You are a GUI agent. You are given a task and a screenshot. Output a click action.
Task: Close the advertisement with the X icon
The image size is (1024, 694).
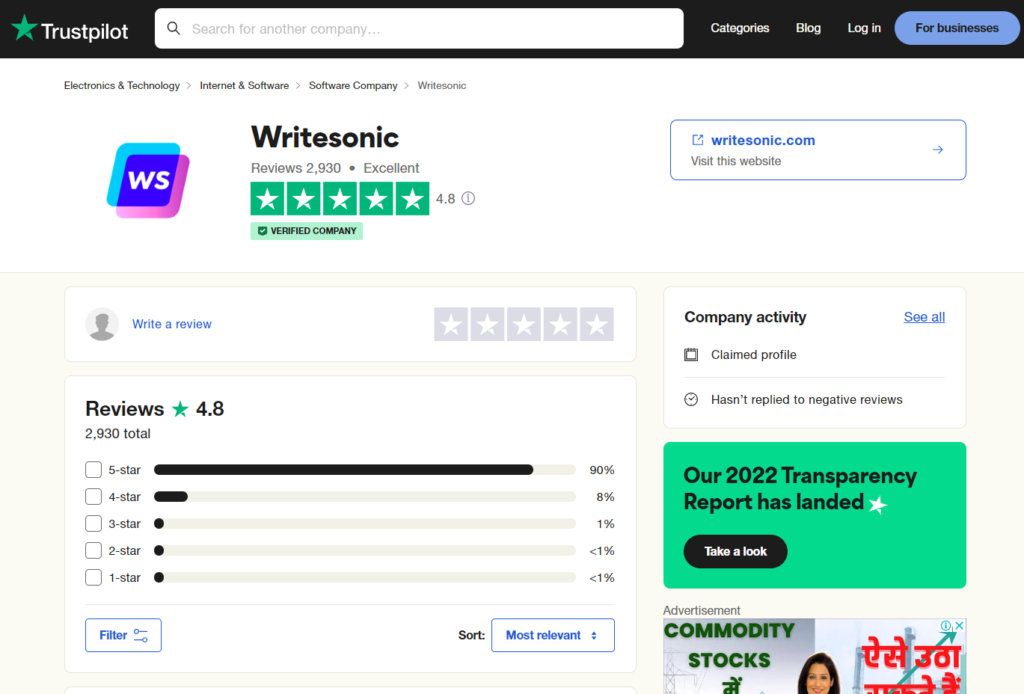[x=959, y=625]
